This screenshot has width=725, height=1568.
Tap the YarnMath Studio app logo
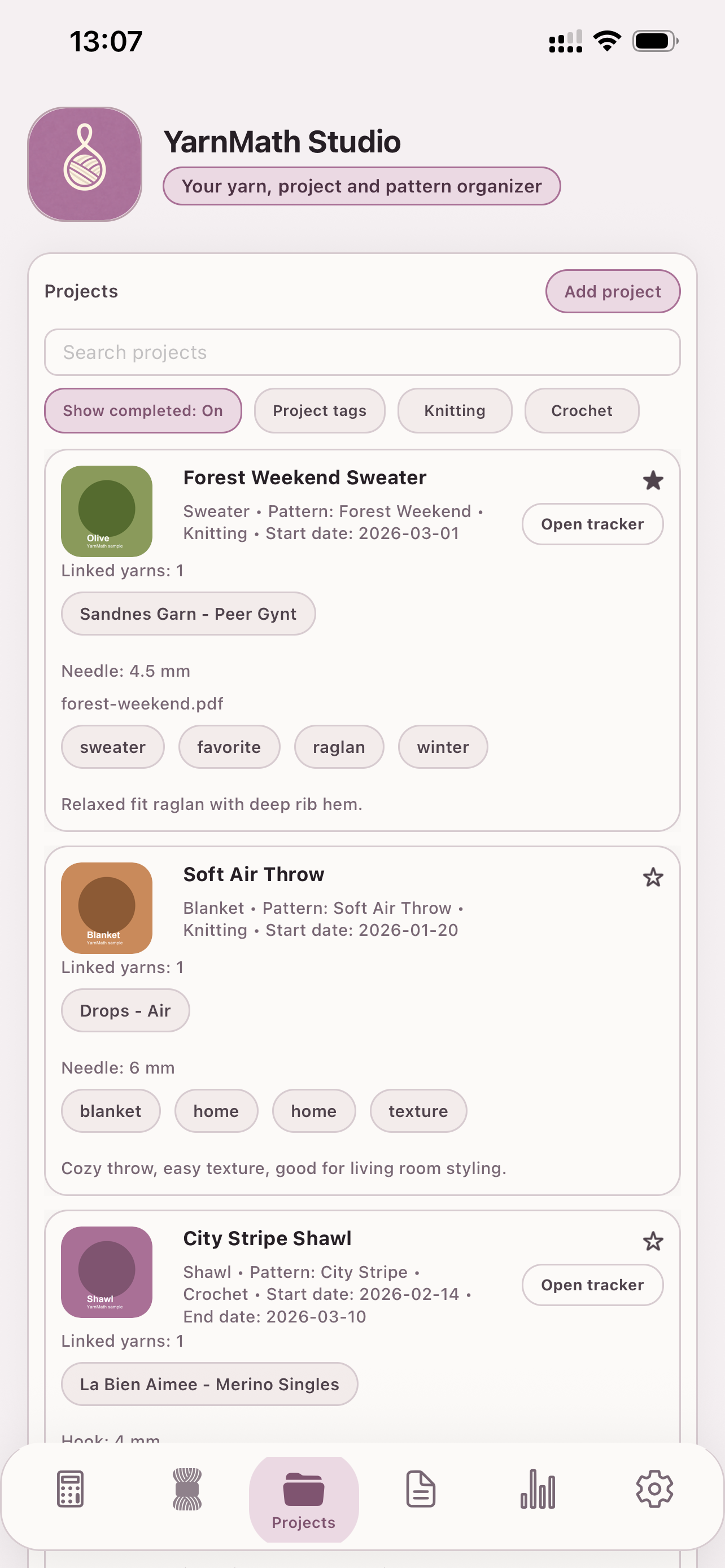click(85, 164)
